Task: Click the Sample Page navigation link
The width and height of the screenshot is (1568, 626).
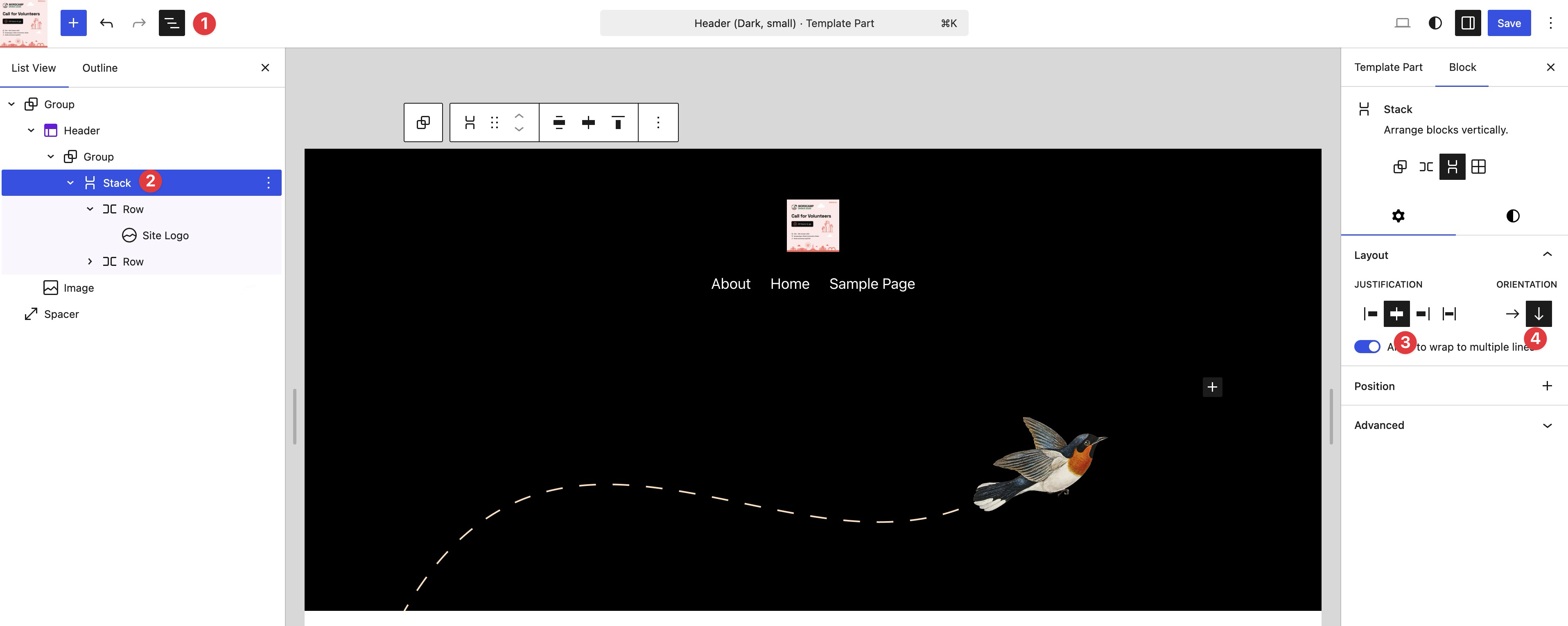Action: 872,284
